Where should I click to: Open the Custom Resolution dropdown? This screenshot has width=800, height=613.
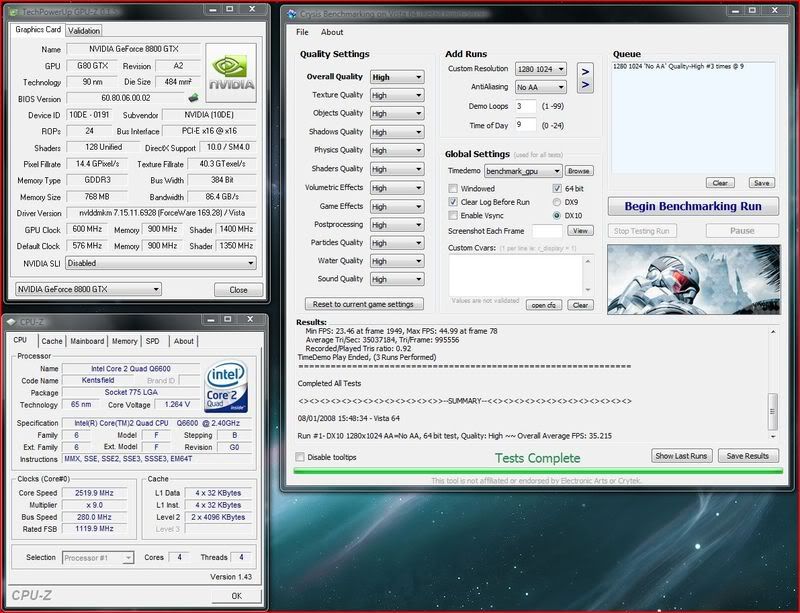click(x=541, y=69)
